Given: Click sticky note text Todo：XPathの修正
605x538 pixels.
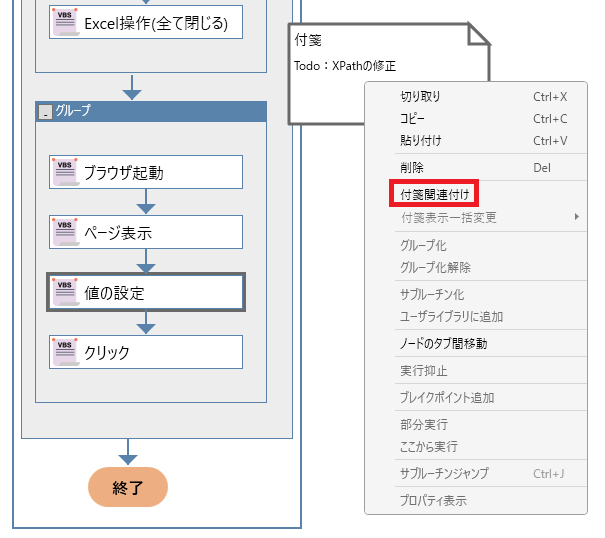Looking at the screenshot, I should pos(345,66).
